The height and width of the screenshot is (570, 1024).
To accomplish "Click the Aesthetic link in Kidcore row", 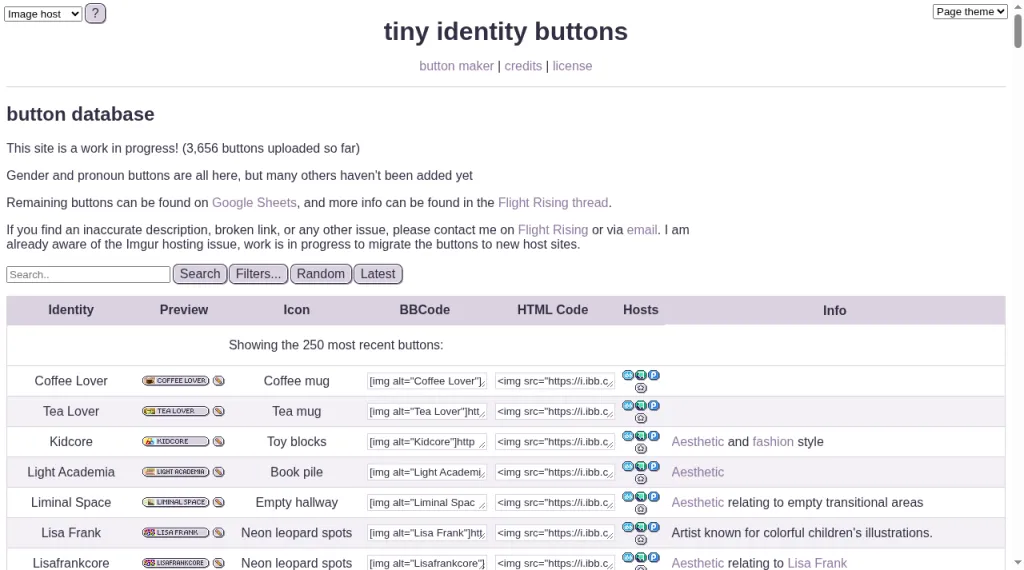I will (x=697, y=441).
